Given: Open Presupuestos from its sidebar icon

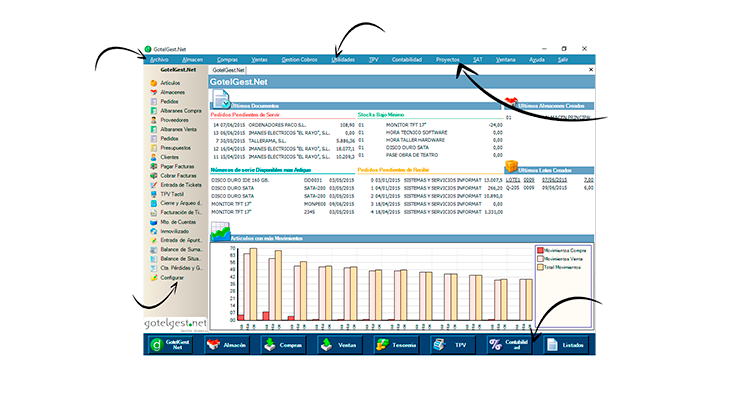Looking at the screenshot, I should (153, 148).
